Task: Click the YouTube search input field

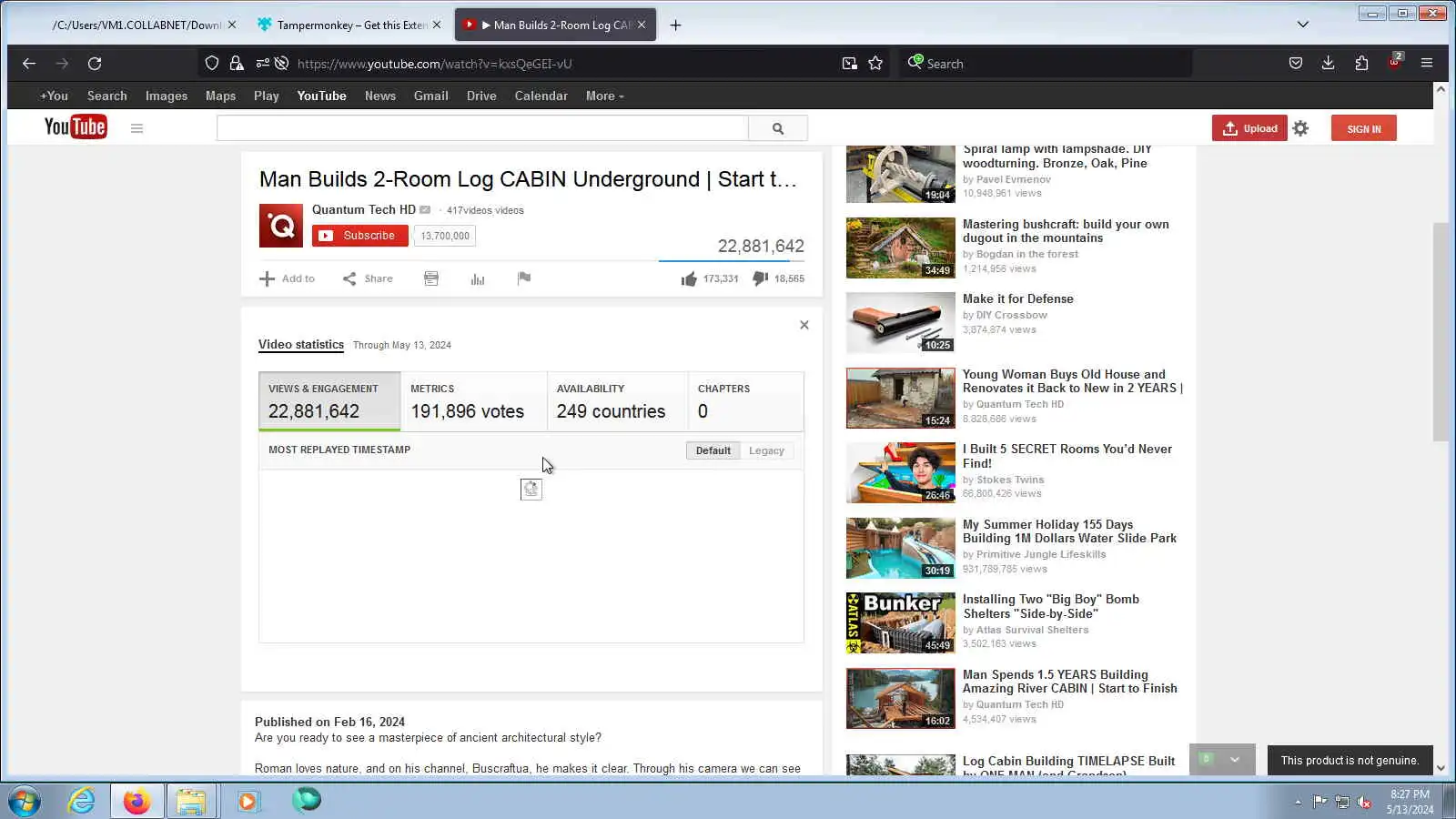Action: coord(482,128)
